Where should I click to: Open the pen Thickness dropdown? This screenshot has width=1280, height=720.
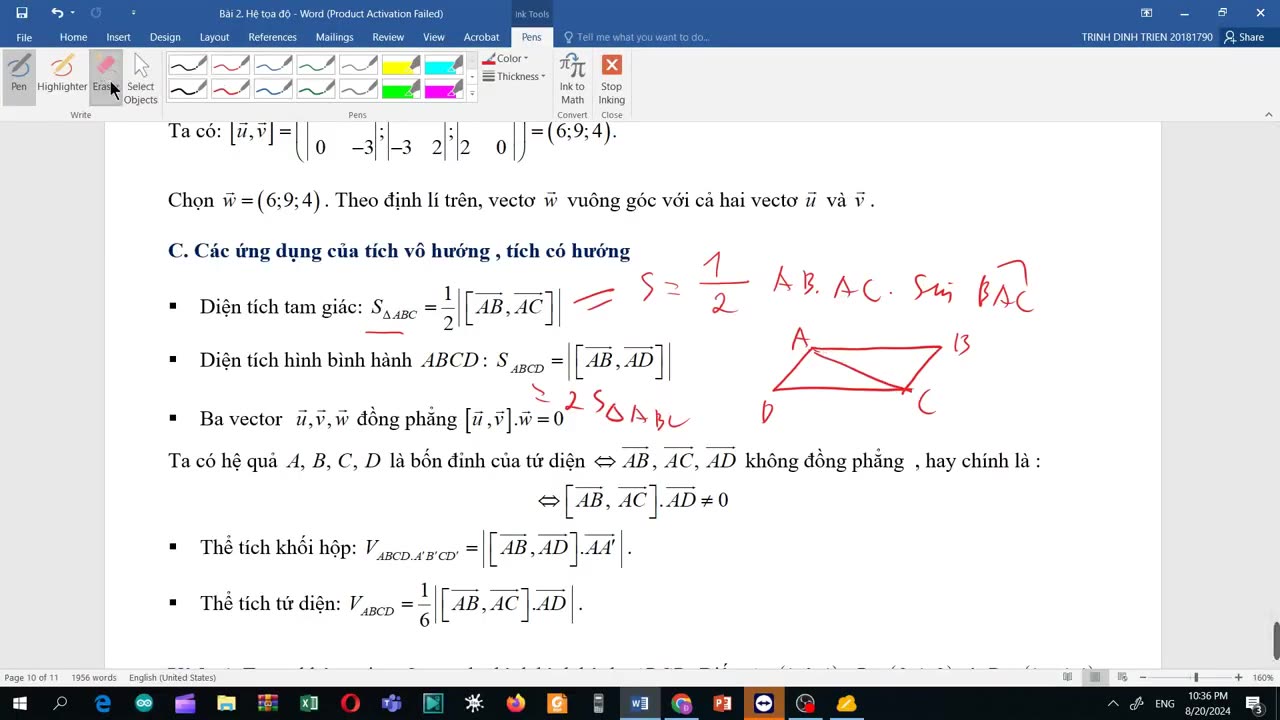(514, 77)
